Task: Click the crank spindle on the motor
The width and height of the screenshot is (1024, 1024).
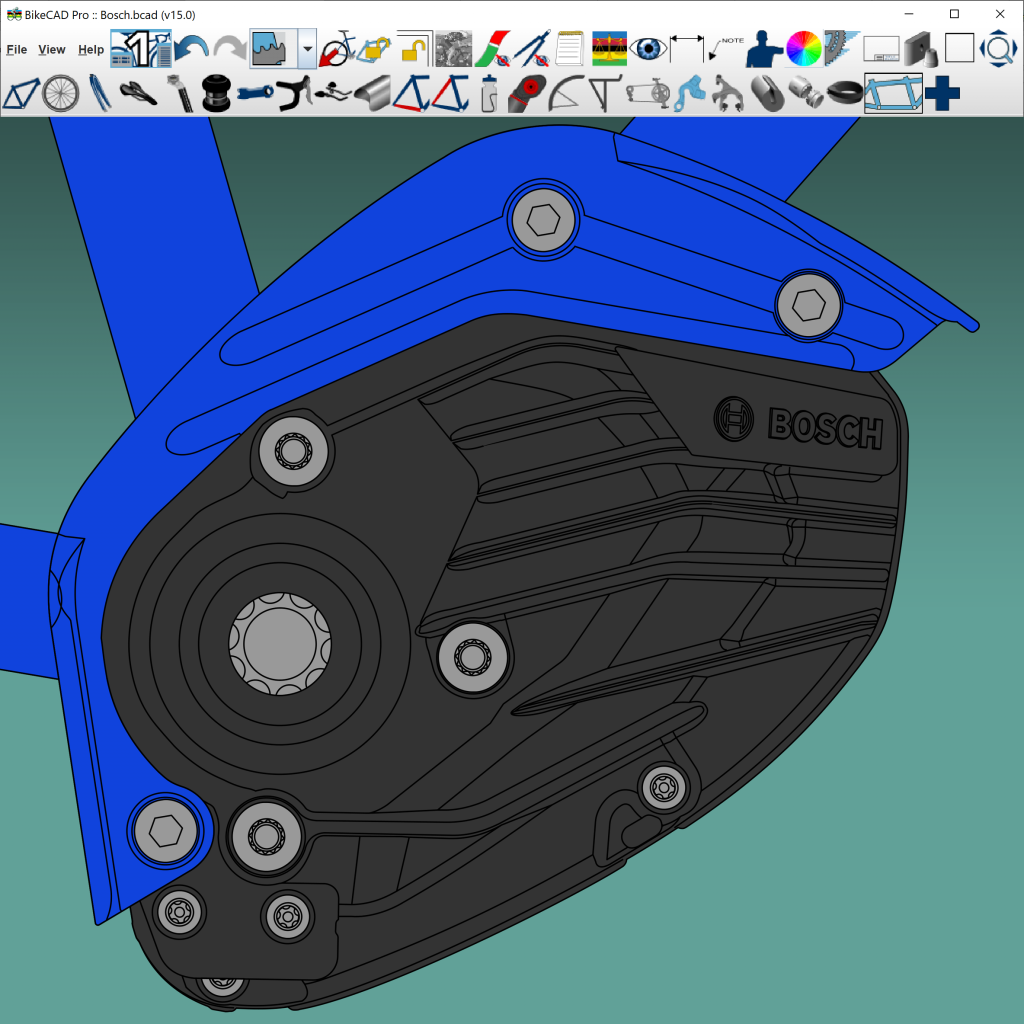Action: [x=280, y=643]
